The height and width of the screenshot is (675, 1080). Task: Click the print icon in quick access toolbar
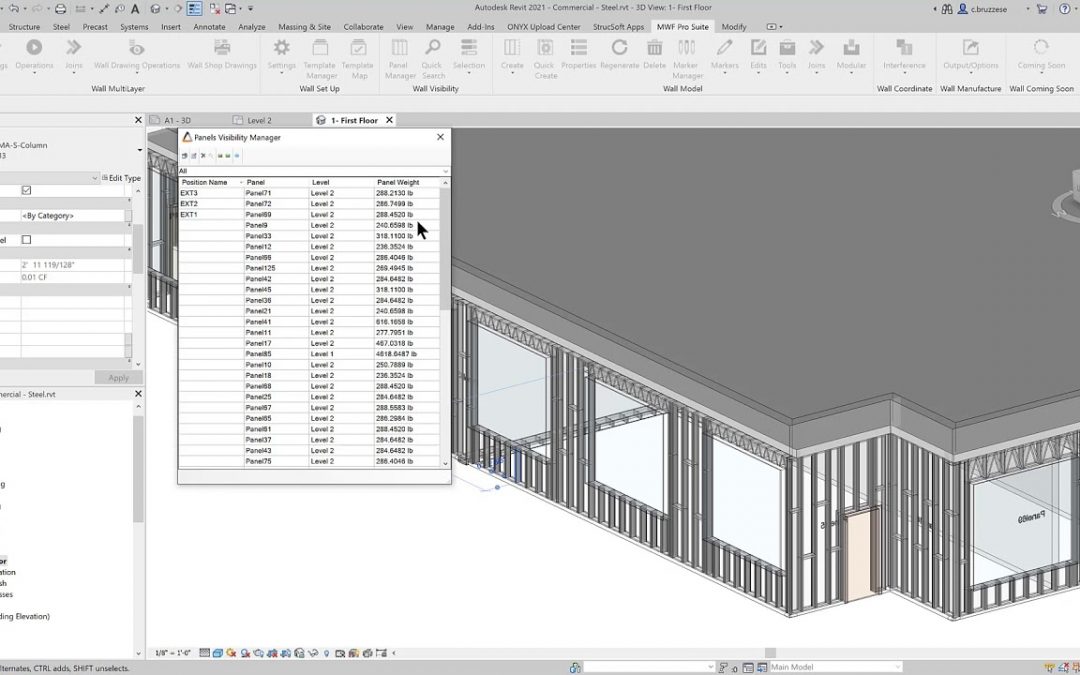coord(61,8)
